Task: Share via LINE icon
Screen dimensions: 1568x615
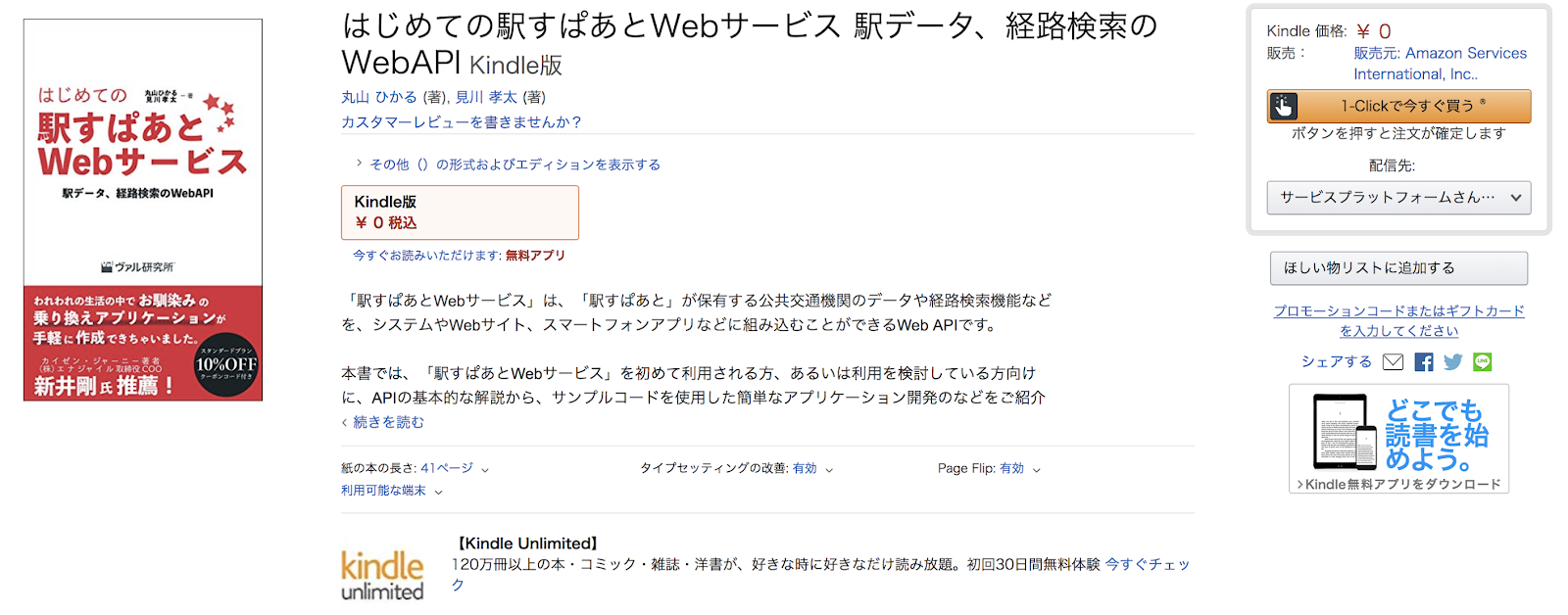Action: click(1483, 362)
